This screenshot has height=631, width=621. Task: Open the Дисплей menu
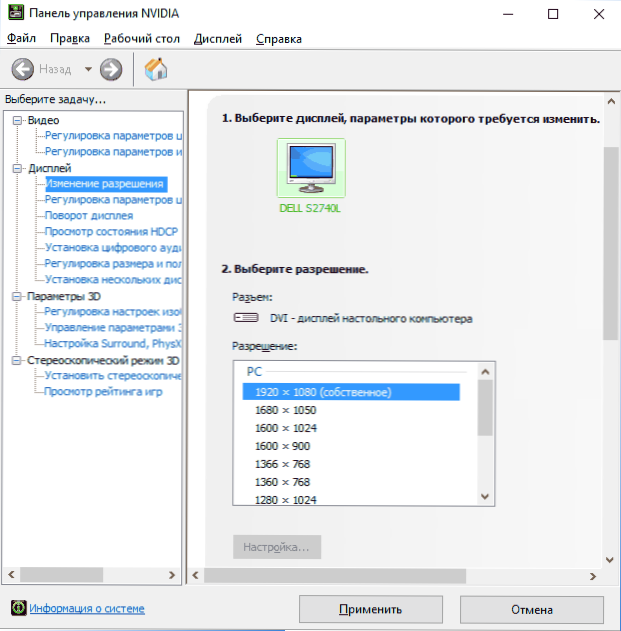coord(218,39)
